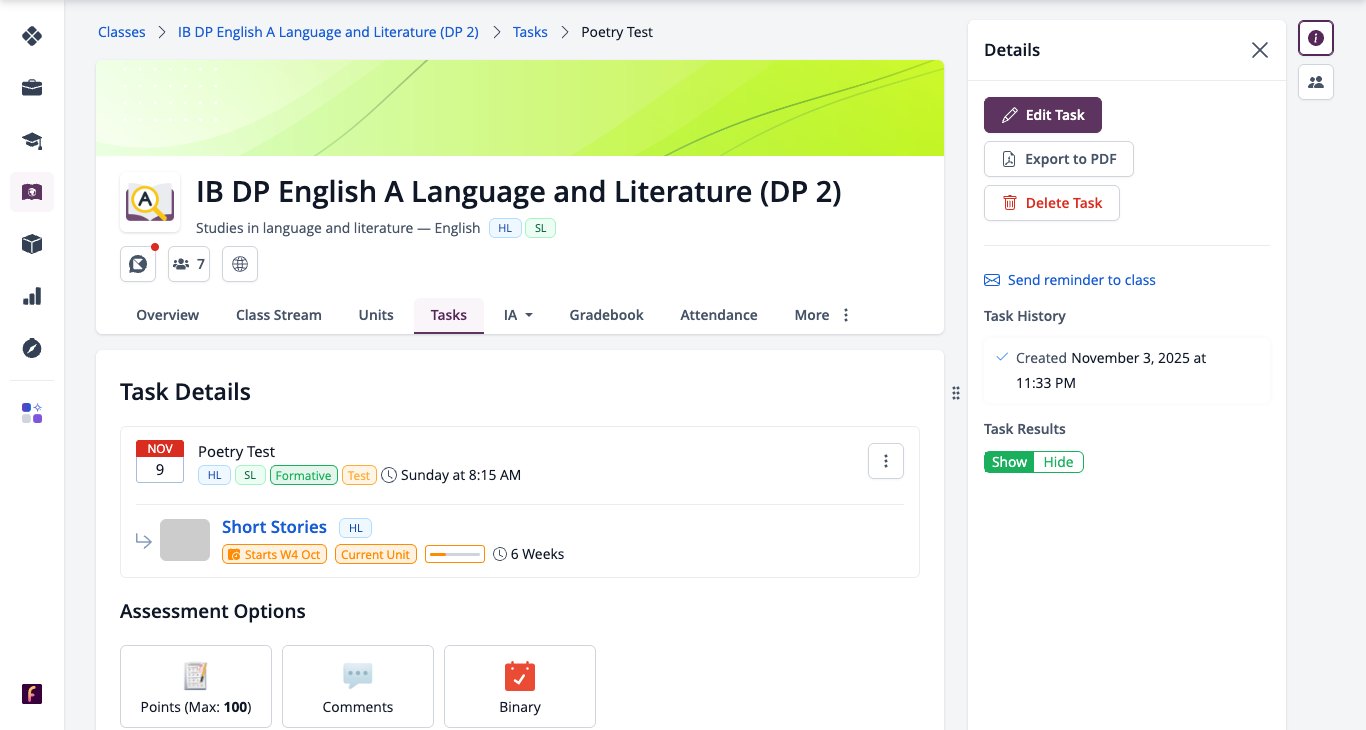Open people panel icon at far right
Screen dimensions: 1366x730
[1316, 82]
